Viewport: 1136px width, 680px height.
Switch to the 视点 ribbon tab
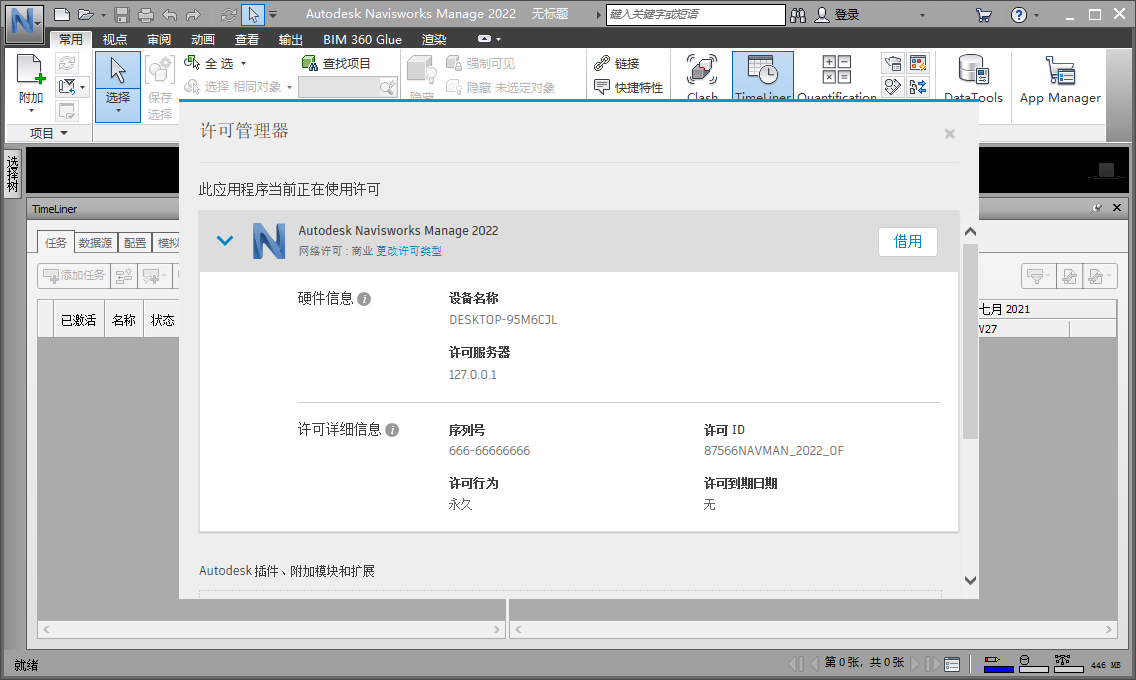tap(114, 40)
